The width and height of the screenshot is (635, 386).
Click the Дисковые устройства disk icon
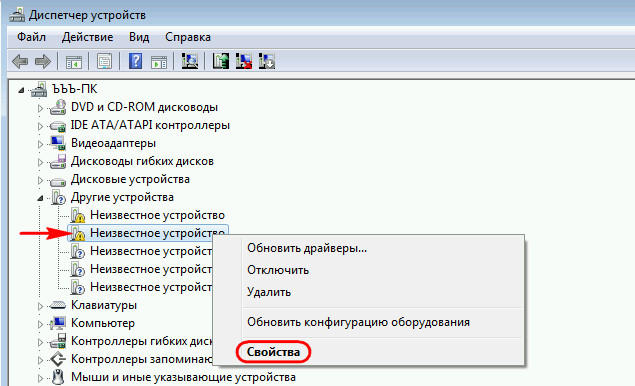tap(58, 181)
